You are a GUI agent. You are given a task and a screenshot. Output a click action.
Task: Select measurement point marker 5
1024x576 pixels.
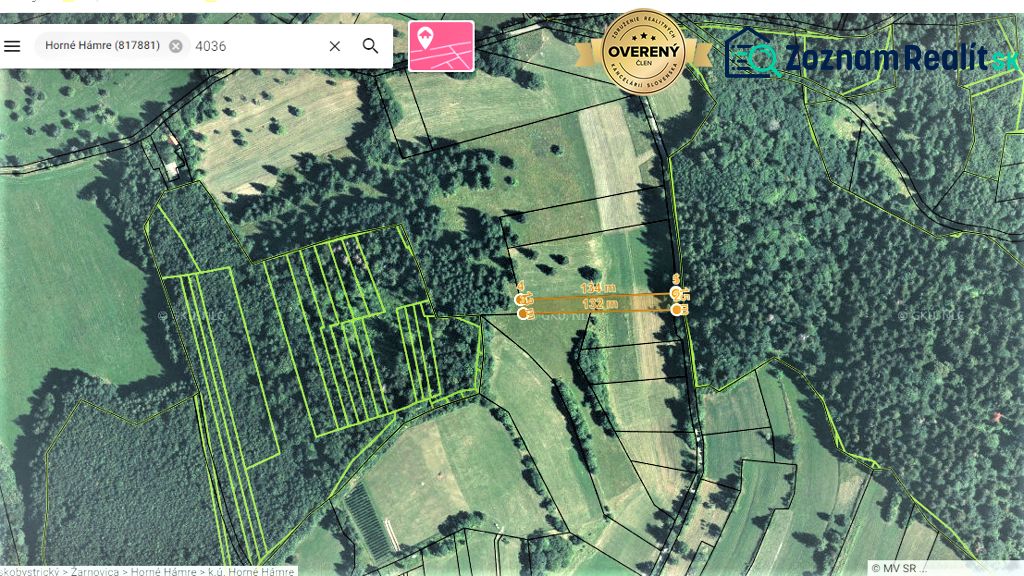pyautogui.click(x=677, y=293)
